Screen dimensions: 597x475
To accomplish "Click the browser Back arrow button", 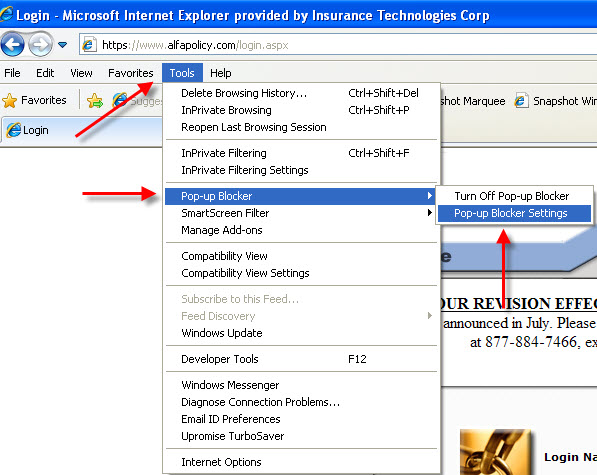I will (x=12, y=45).
